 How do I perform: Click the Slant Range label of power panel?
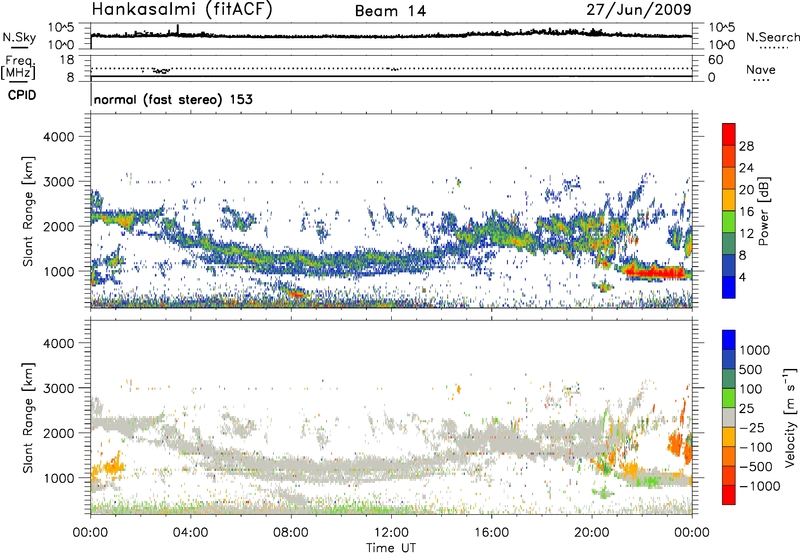(x=28, y=211)
